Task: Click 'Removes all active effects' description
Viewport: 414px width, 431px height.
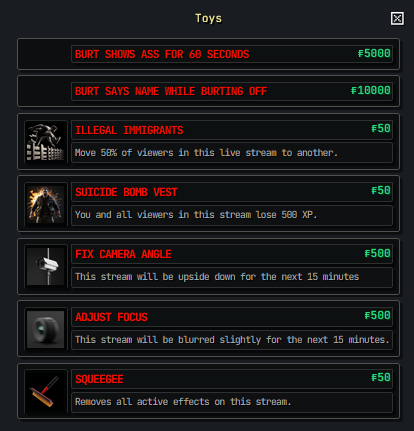Action: [x=183, y=402]
